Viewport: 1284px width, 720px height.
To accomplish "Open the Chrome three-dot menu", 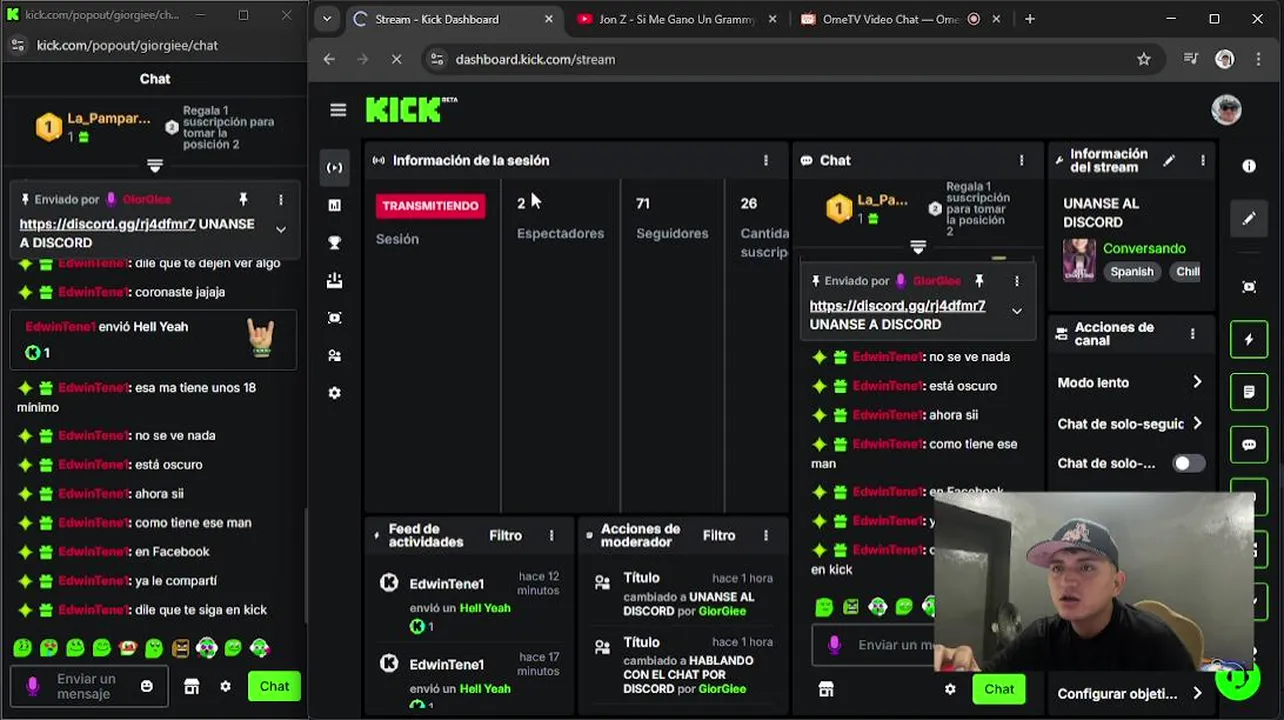I will pos(1258,59).
